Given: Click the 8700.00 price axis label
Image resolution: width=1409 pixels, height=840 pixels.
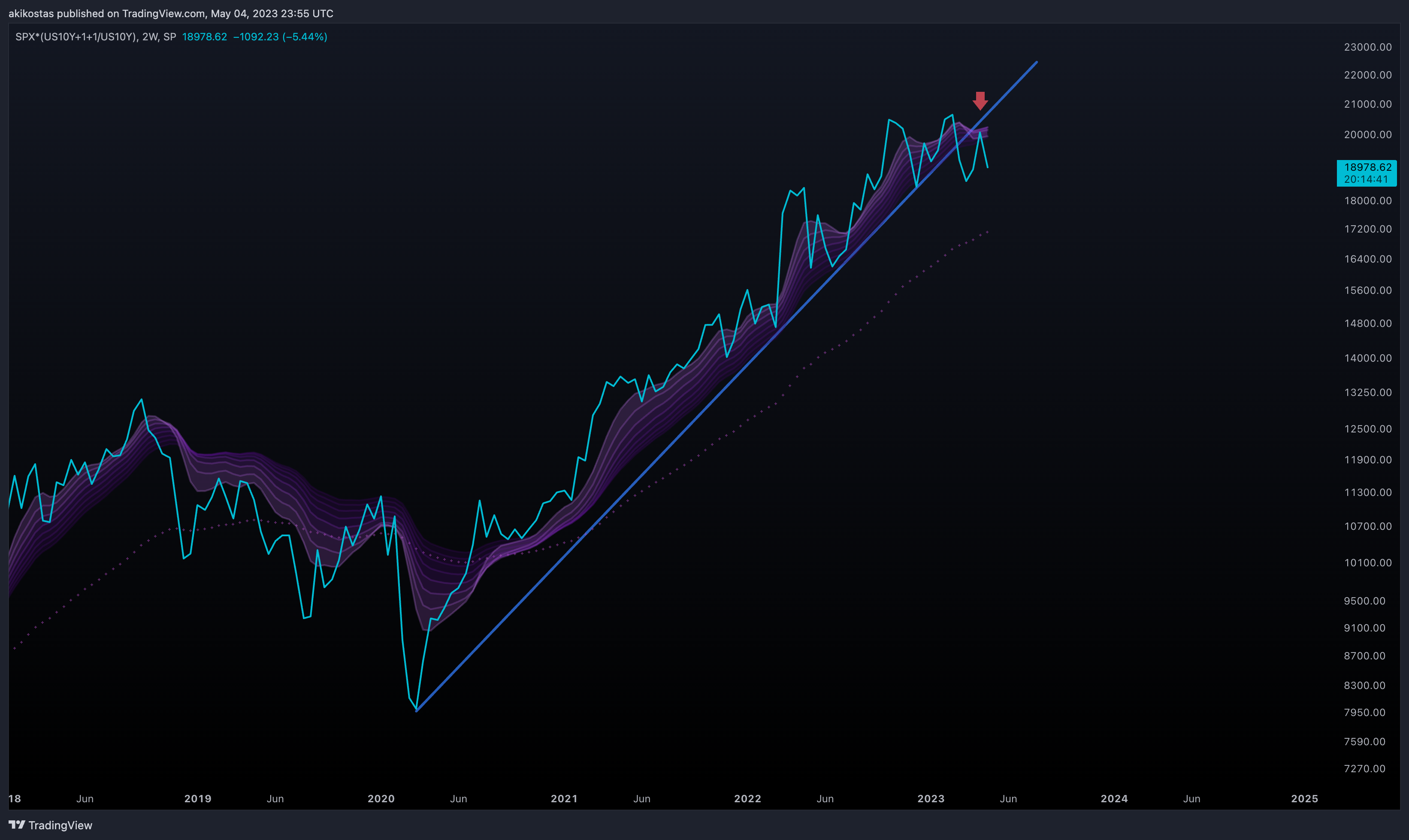Looking at the screenshot, I should (x=1365, y=656).
